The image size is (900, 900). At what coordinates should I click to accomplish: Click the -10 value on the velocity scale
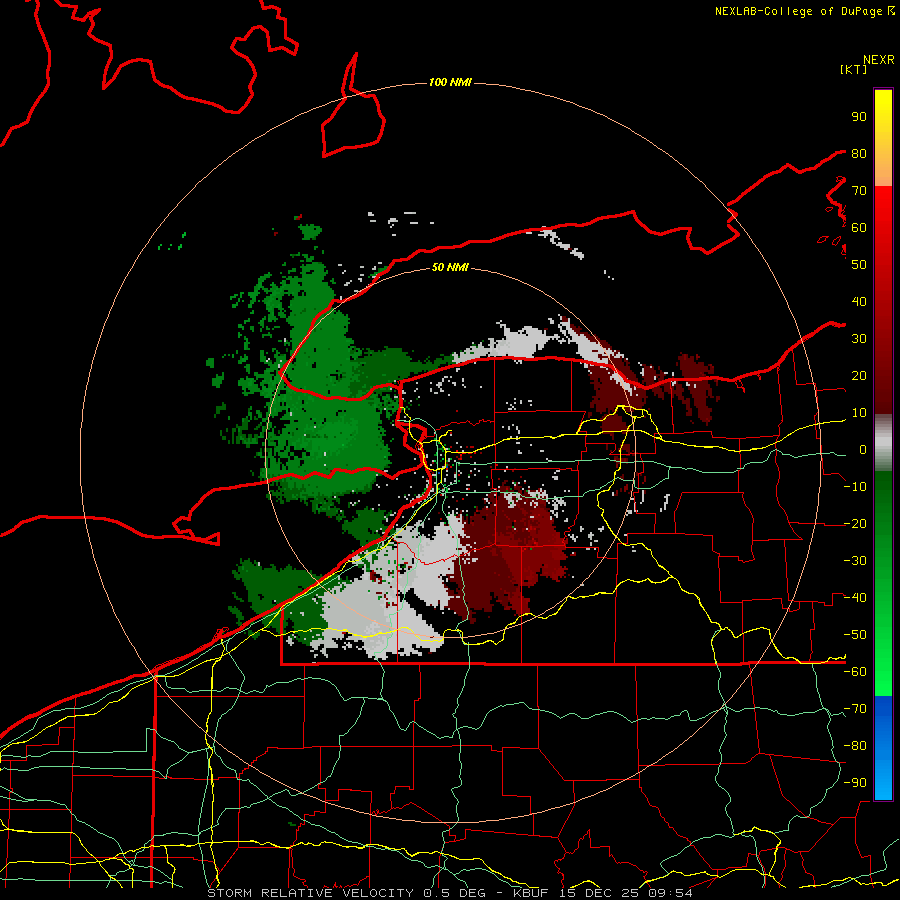point(855,487)
